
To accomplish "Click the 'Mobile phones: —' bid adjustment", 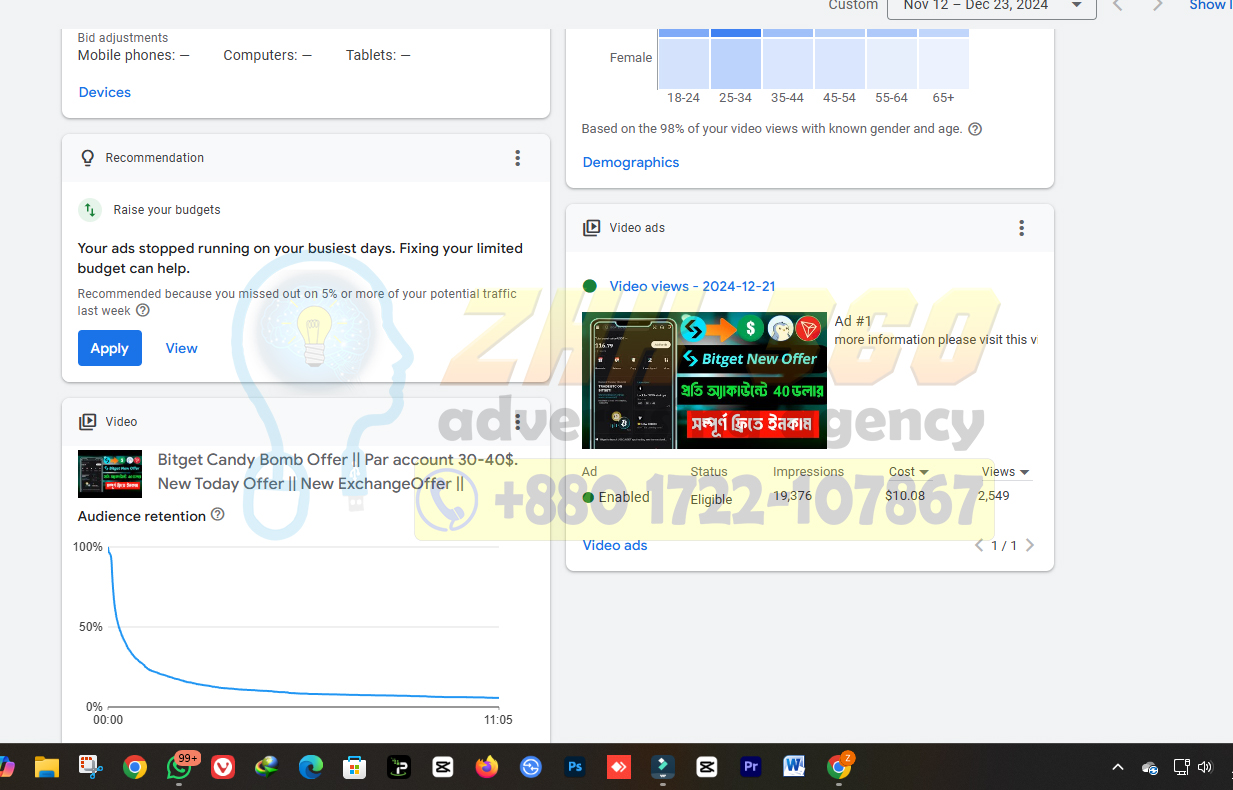I will pyautogui.click(x=134, y=55).
